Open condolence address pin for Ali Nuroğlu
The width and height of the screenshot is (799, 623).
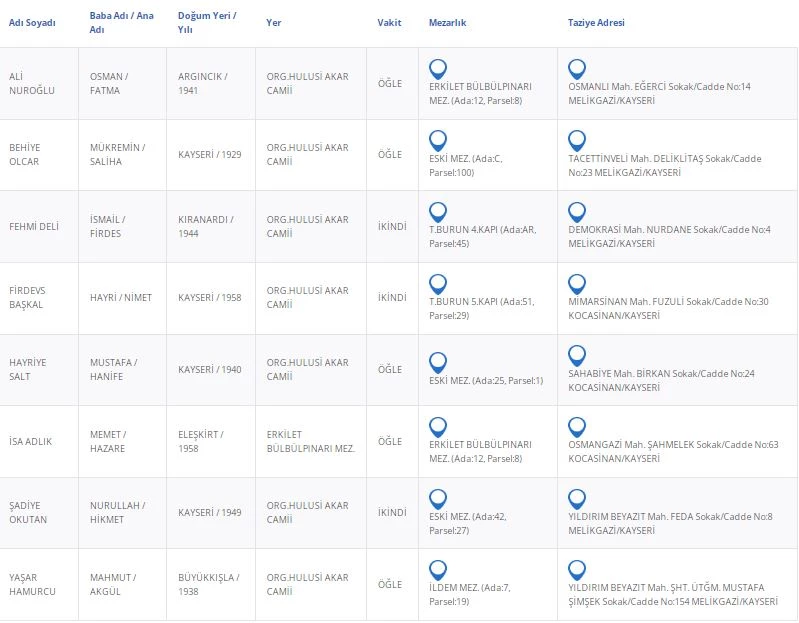coord(577,69)
